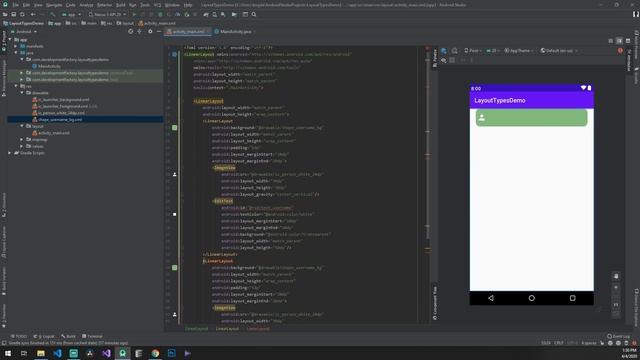Open the Default (en-us) locale dropdown
Viewport: 640px width, 360px height.
coord(559,51)
